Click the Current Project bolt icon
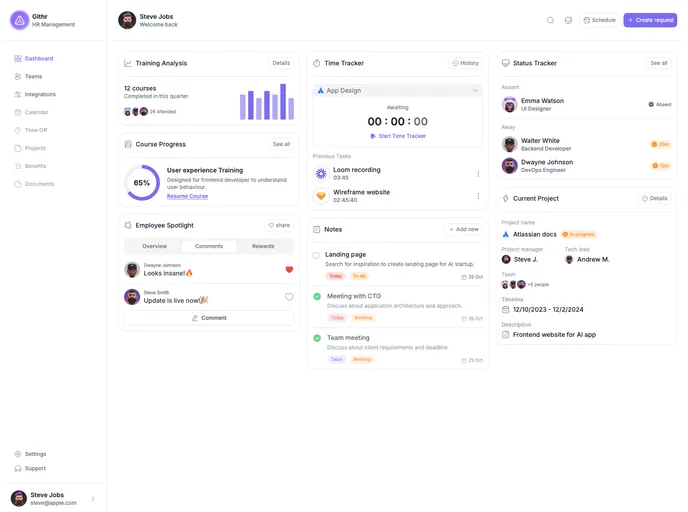The width and height of the screenshot is (688, 512). pos(505,199)
